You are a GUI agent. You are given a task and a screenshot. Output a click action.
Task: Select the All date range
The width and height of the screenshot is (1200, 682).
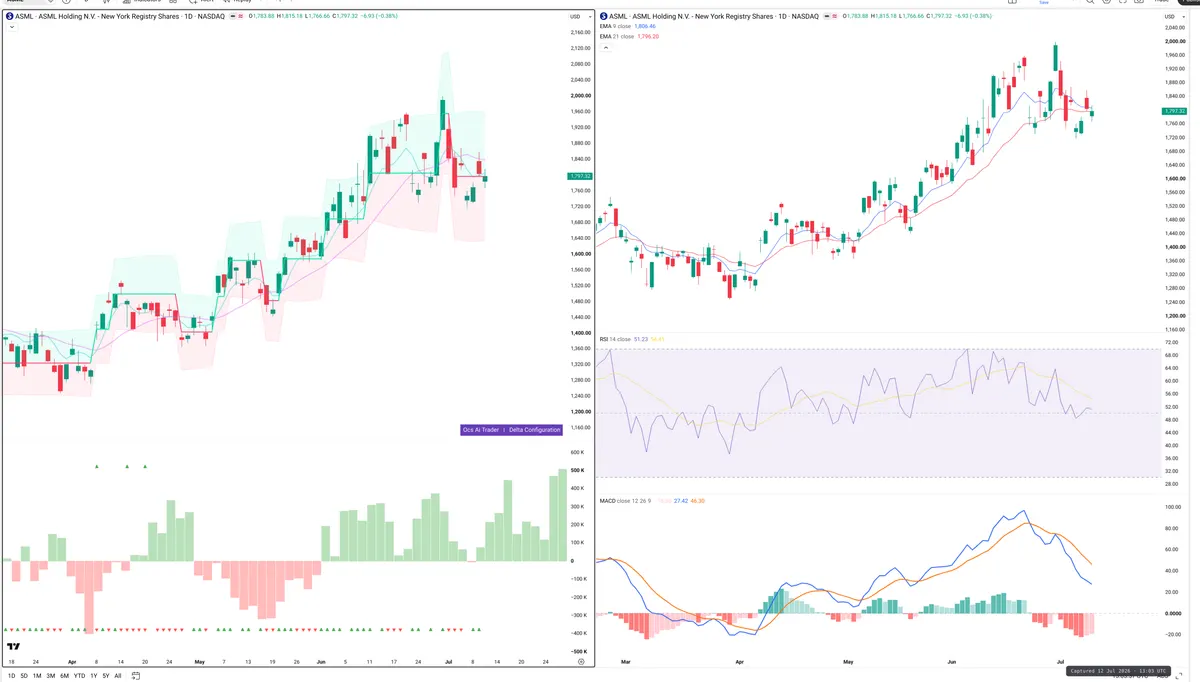pos(118,676)
